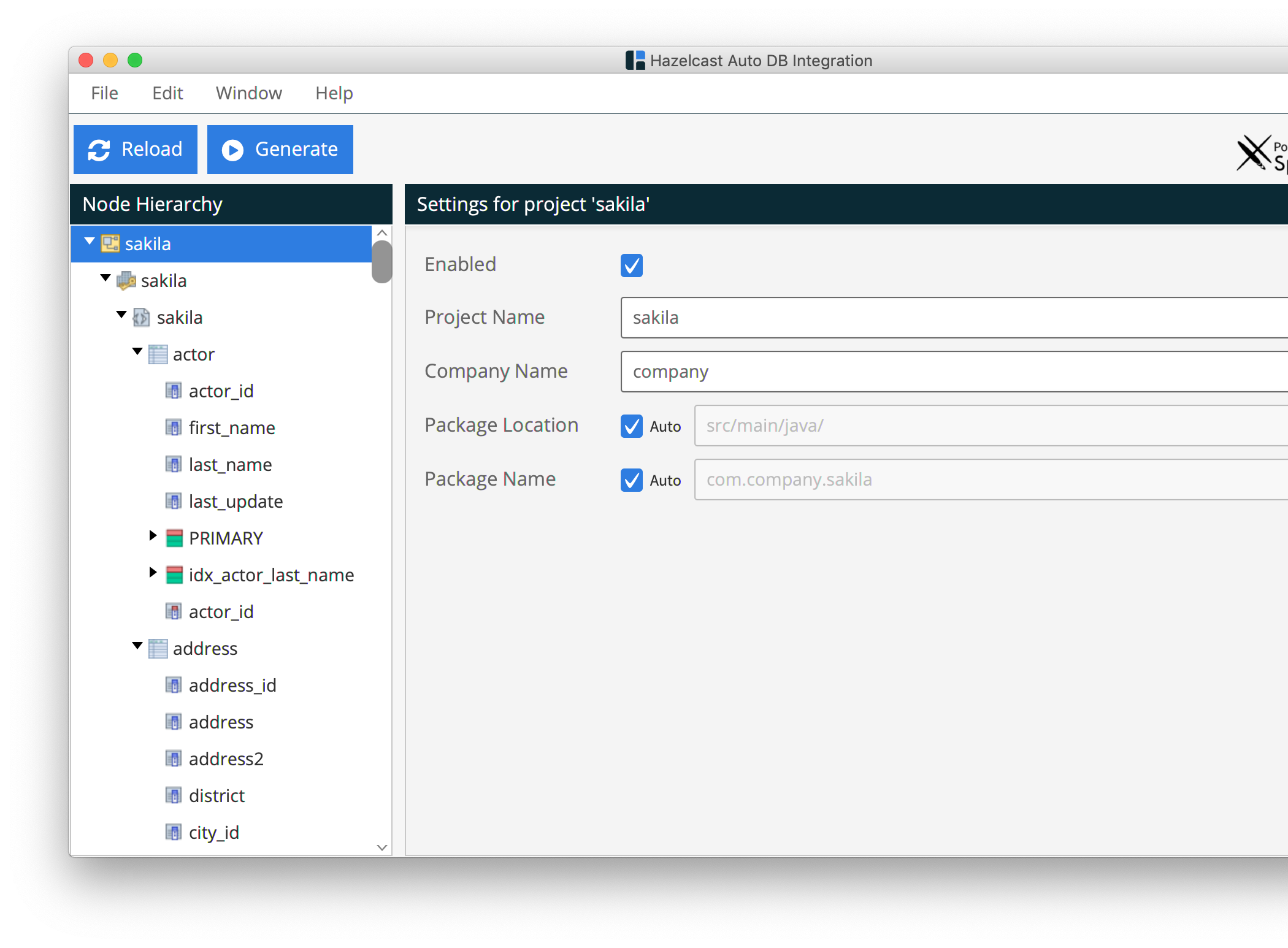
Task: Click the sakila schema icon
Action: (x=142, y=317)
